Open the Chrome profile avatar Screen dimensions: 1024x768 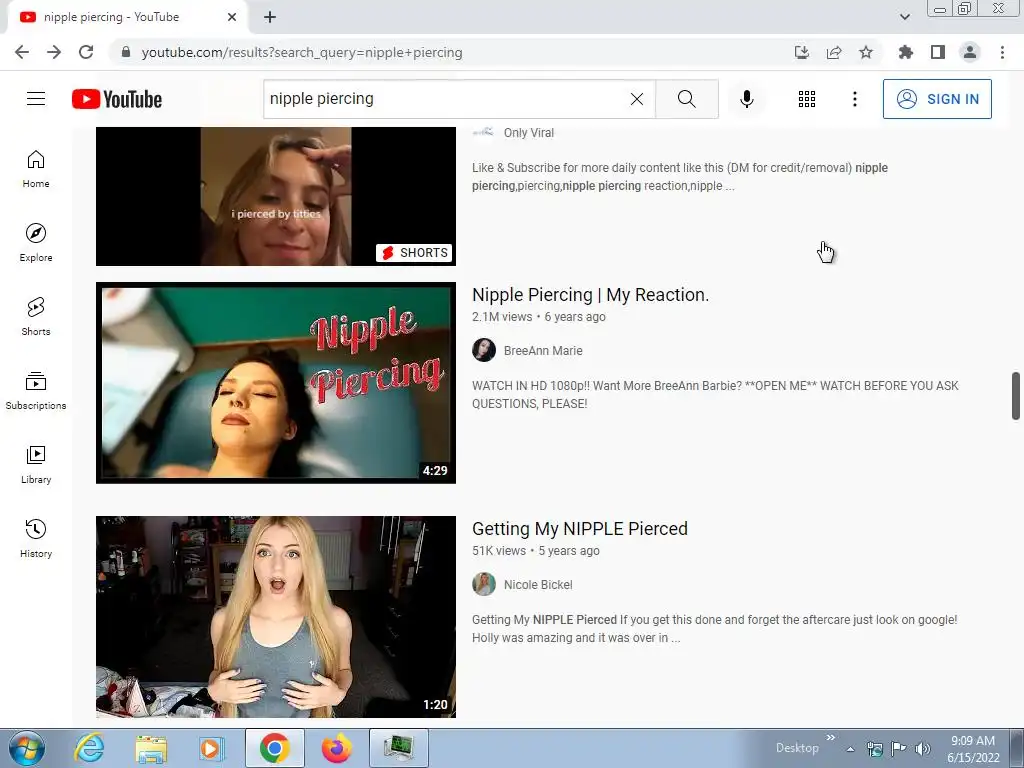tap(970, 52)
